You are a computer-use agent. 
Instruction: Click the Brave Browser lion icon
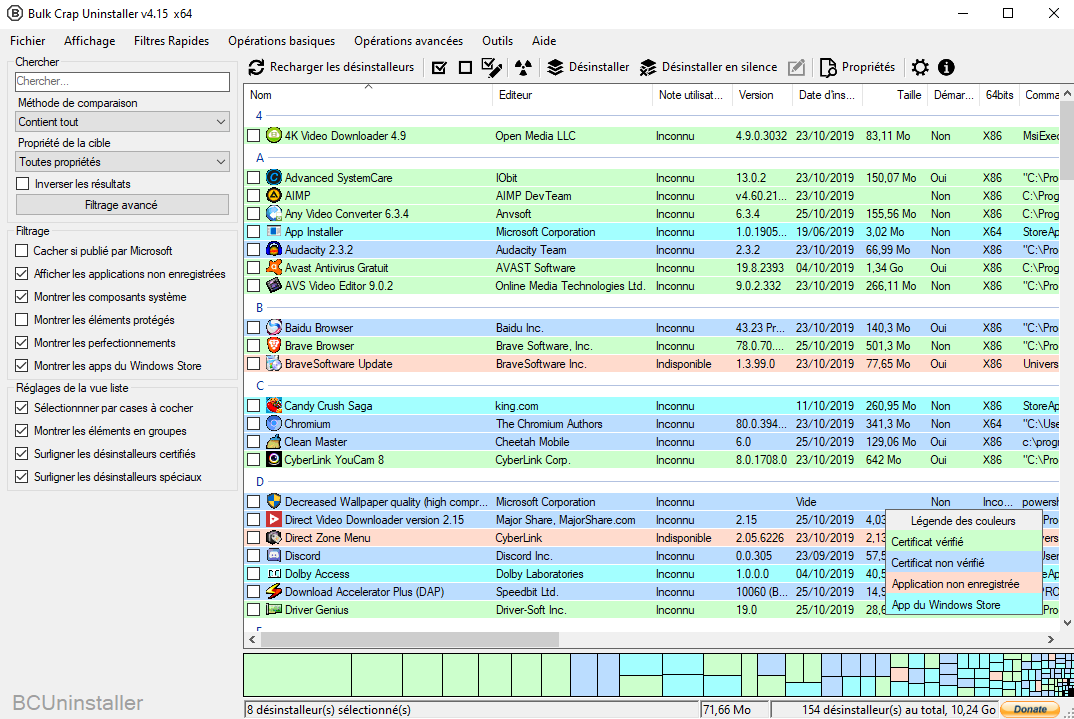click(x=274, y=346)
